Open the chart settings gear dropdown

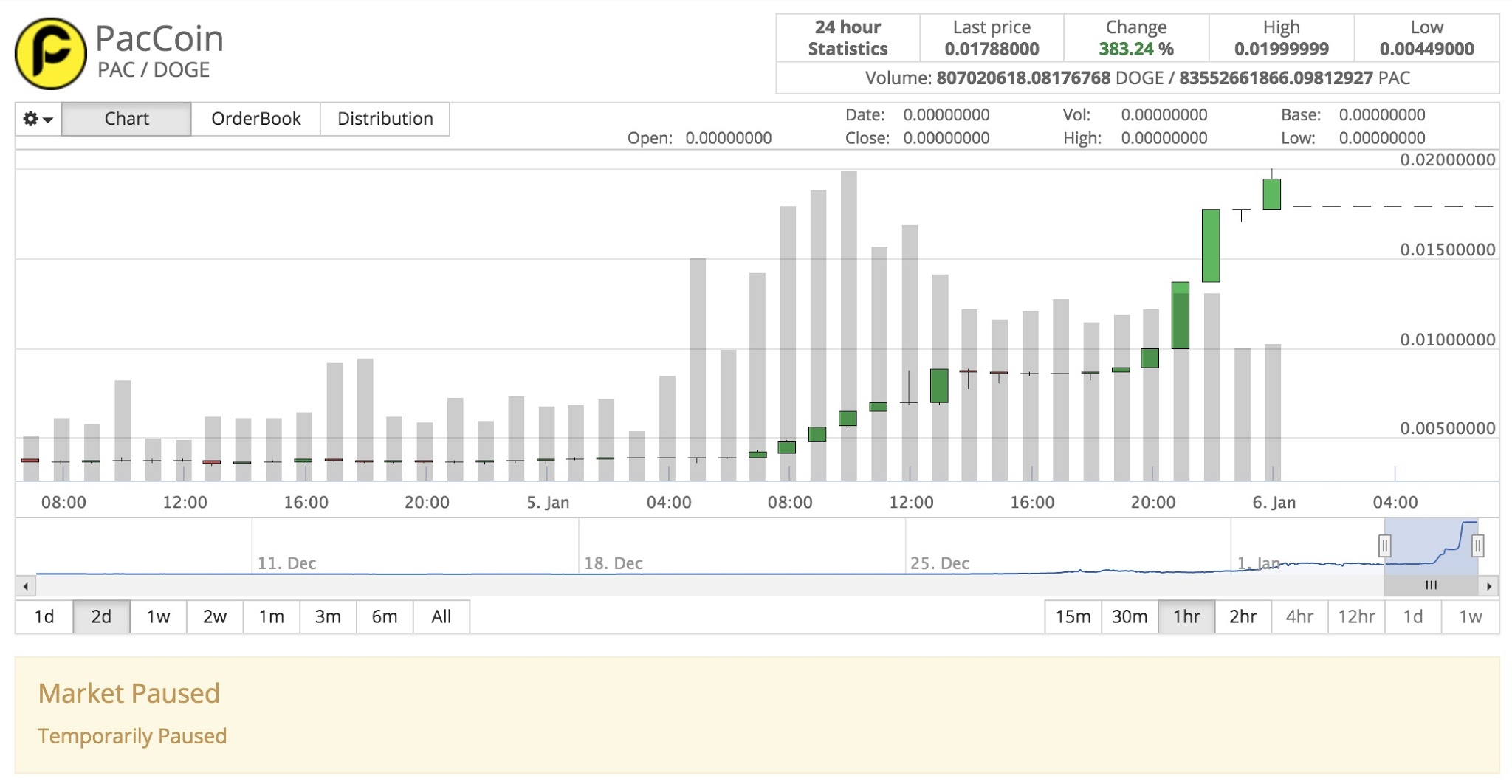38,119
